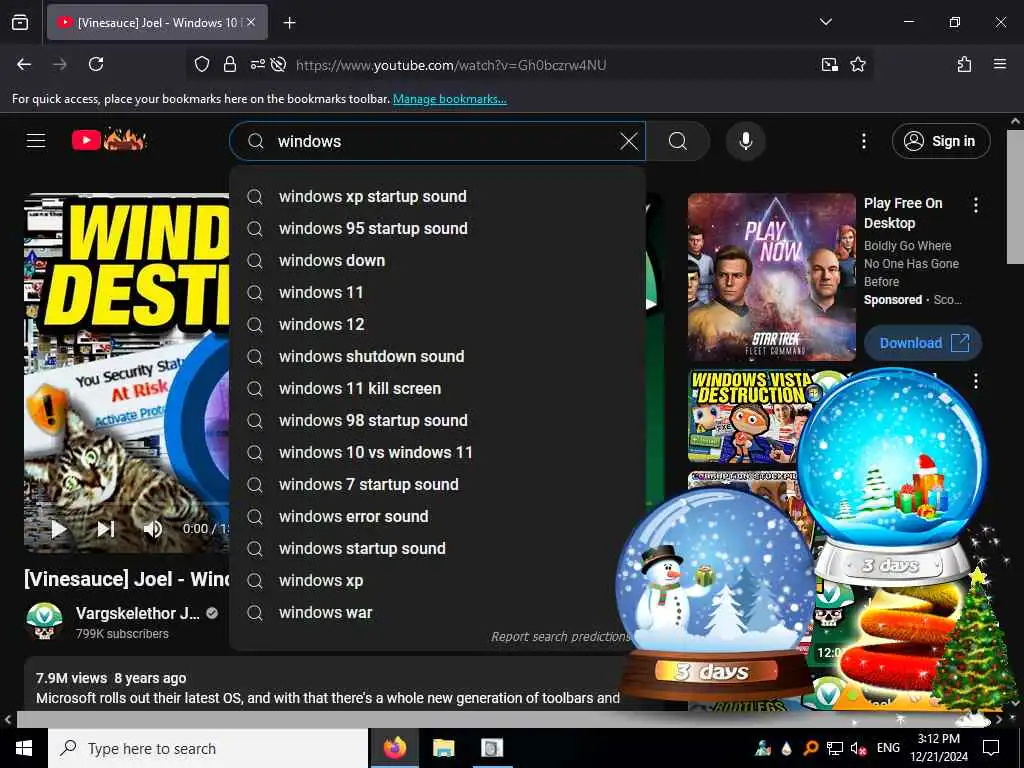Start voice search with microphone
Viewport: 1024px width, 768px height.
point(745,141)
